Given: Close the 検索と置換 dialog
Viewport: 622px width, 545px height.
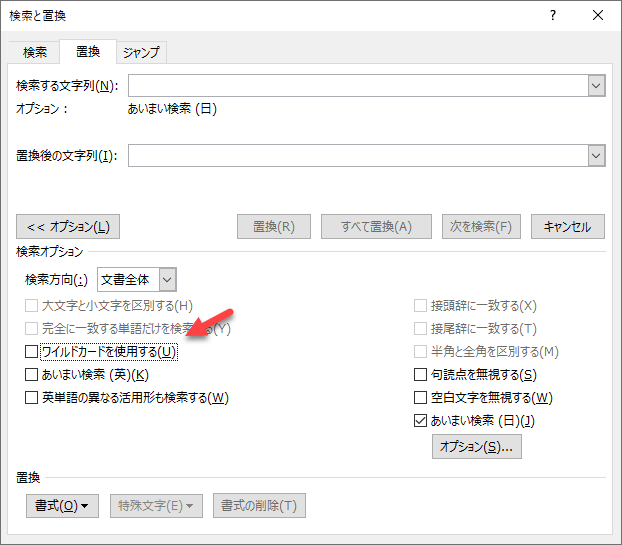Looking at the screenshot, I should coord(598,16).
